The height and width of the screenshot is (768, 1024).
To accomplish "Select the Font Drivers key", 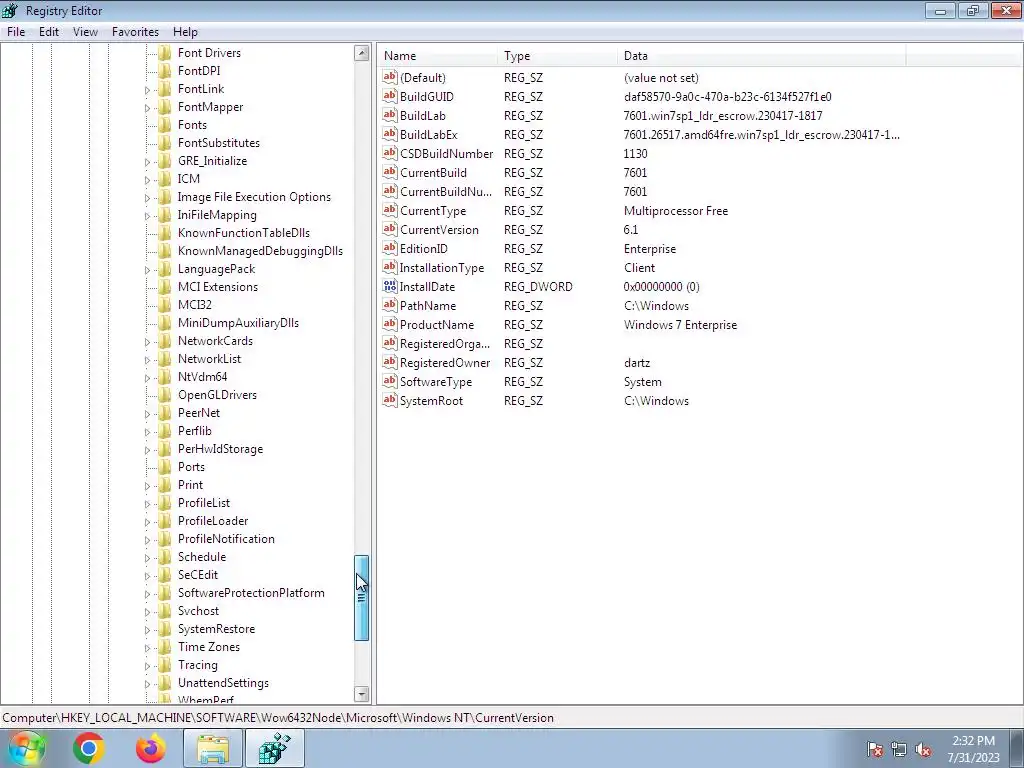I will pos(209,53).
